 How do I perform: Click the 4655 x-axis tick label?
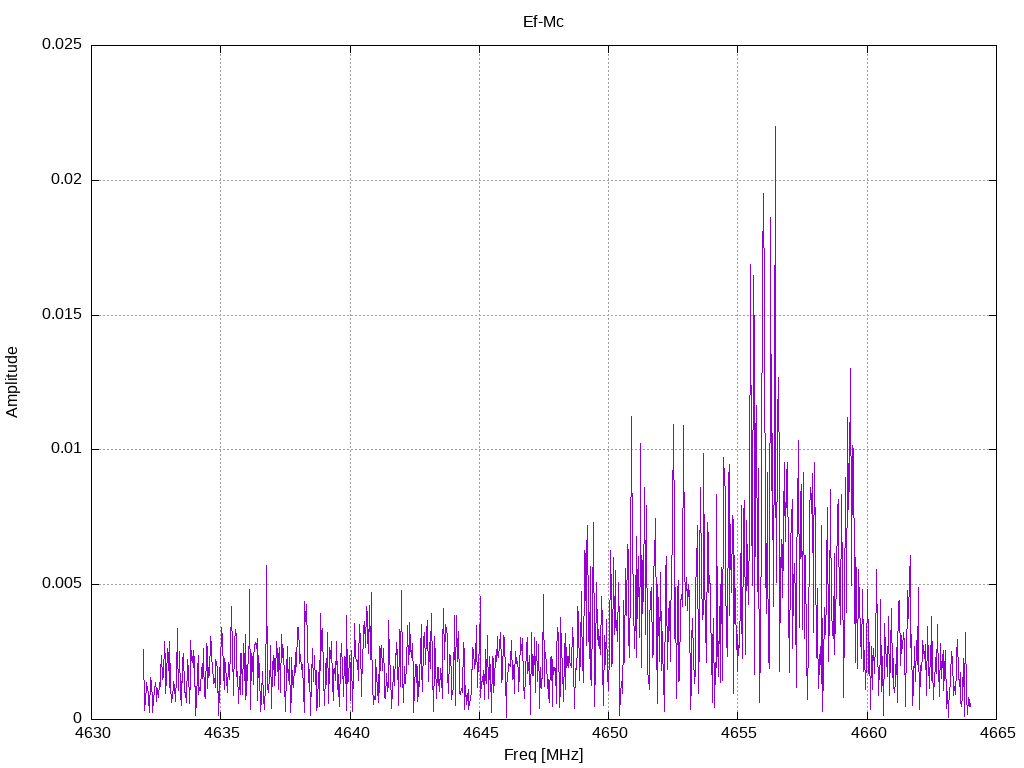737,733
